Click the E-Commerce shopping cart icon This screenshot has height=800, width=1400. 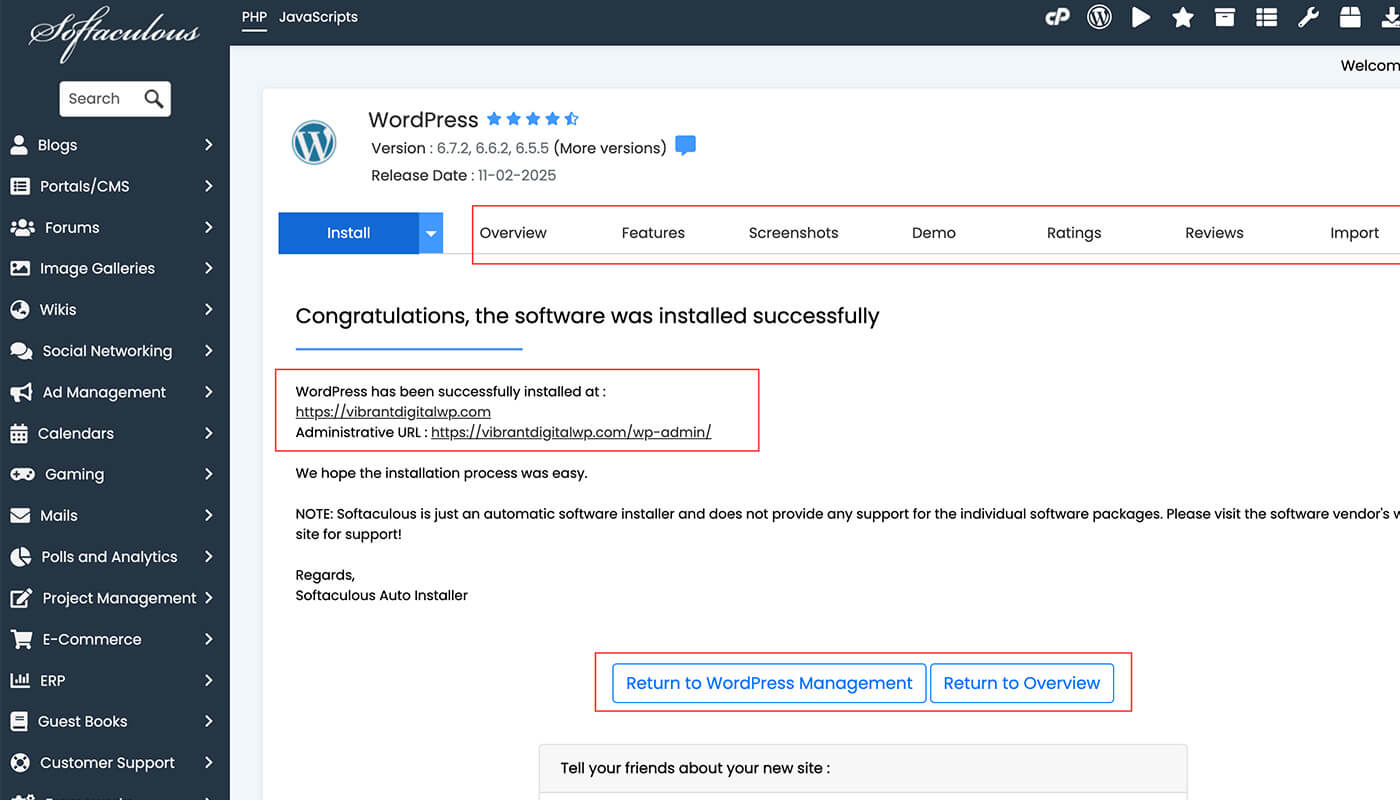coord(21,639)
